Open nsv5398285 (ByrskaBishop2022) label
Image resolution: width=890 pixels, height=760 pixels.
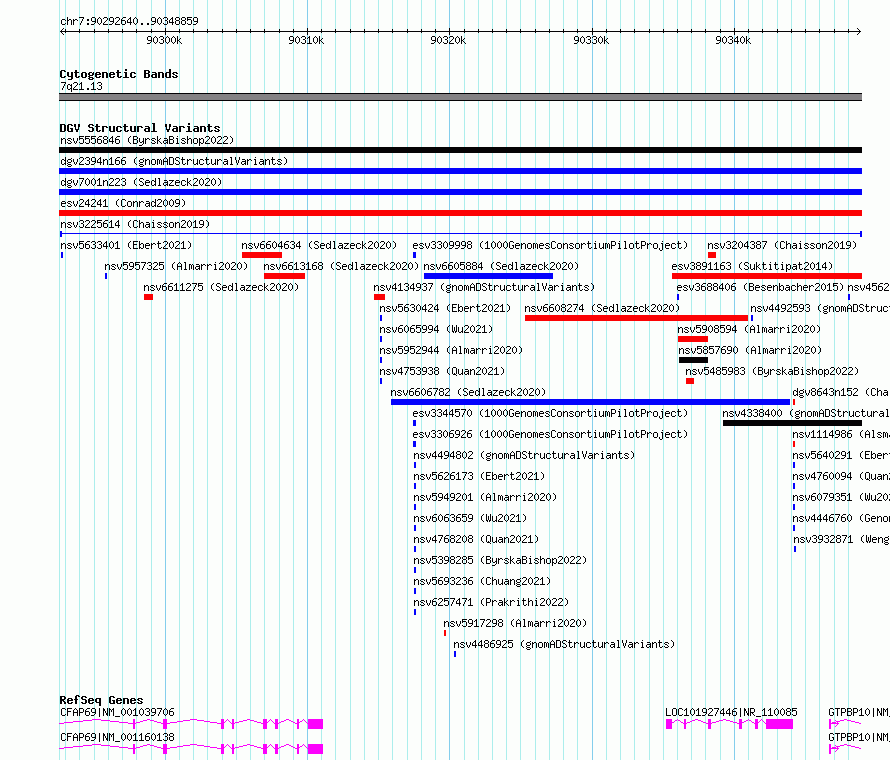tap(500, 560)
